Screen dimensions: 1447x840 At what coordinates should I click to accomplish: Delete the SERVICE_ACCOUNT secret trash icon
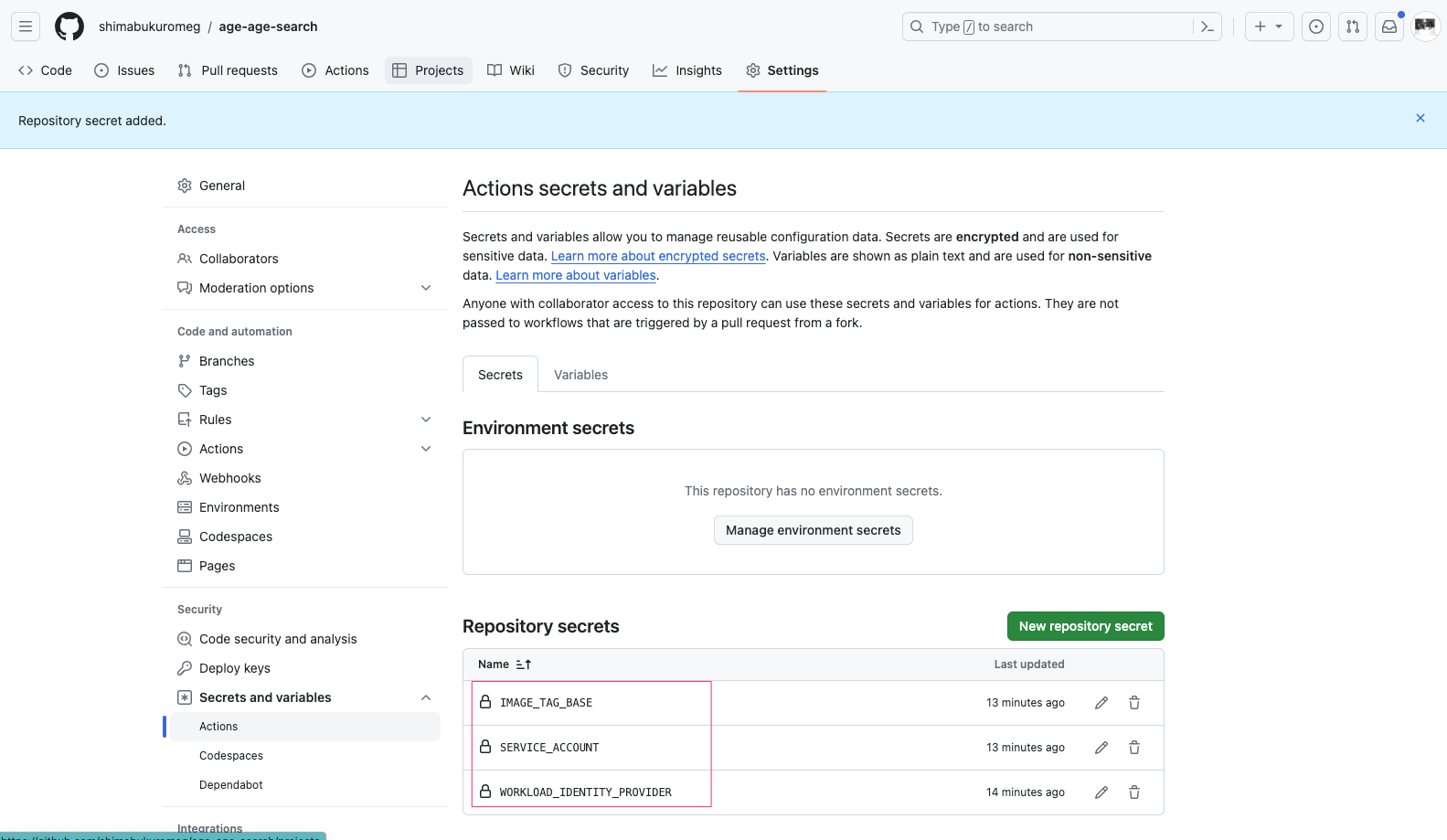coord(1134,748)
